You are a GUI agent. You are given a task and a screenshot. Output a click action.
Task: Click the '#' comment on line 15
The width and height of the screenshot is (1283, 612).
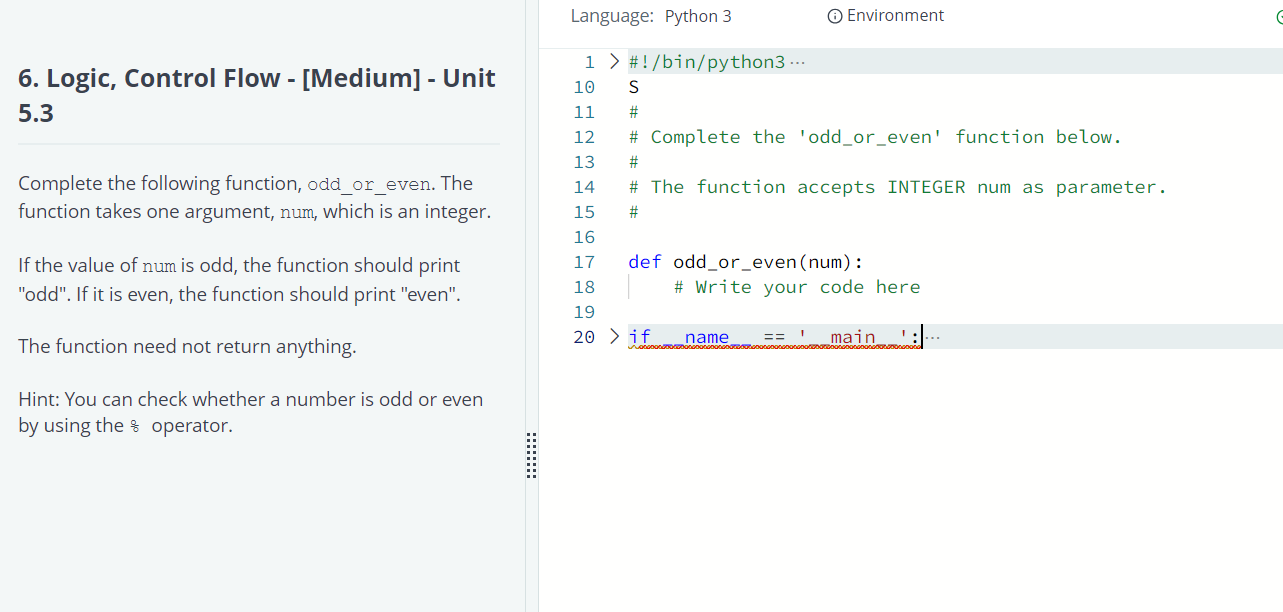[x=634, y=213]
